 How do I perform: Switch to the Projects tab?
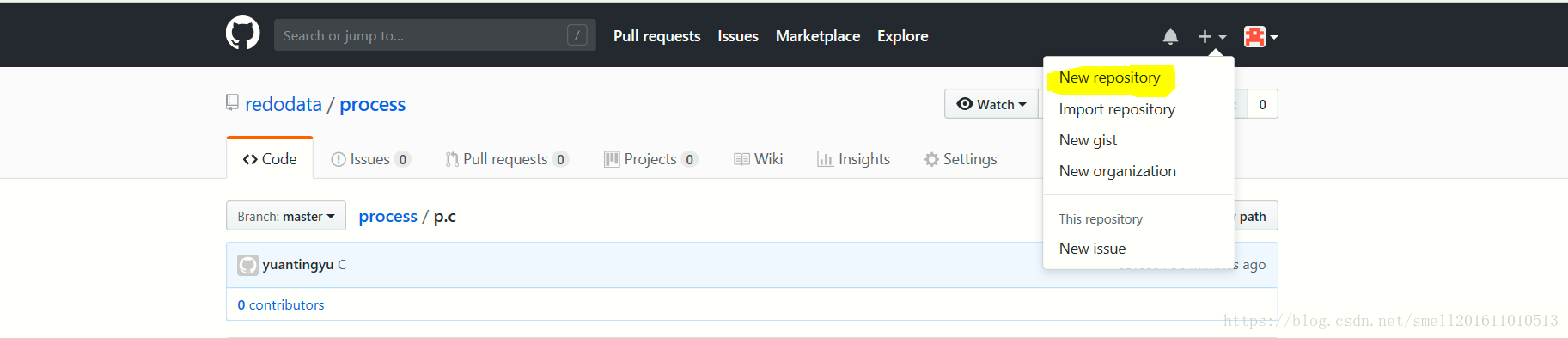point(650,159)
